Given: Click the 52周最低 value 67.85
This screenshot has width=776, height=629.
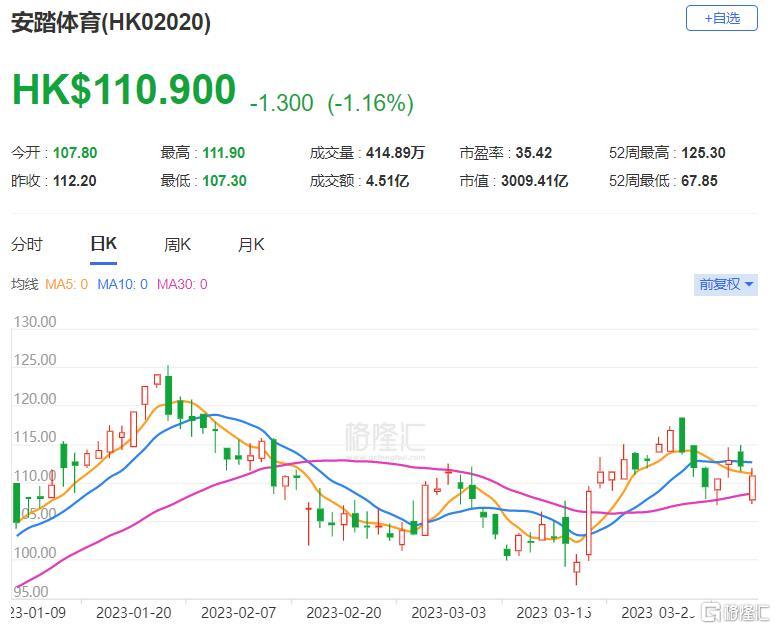Looking at the screenshot, I should click(699, 181).
